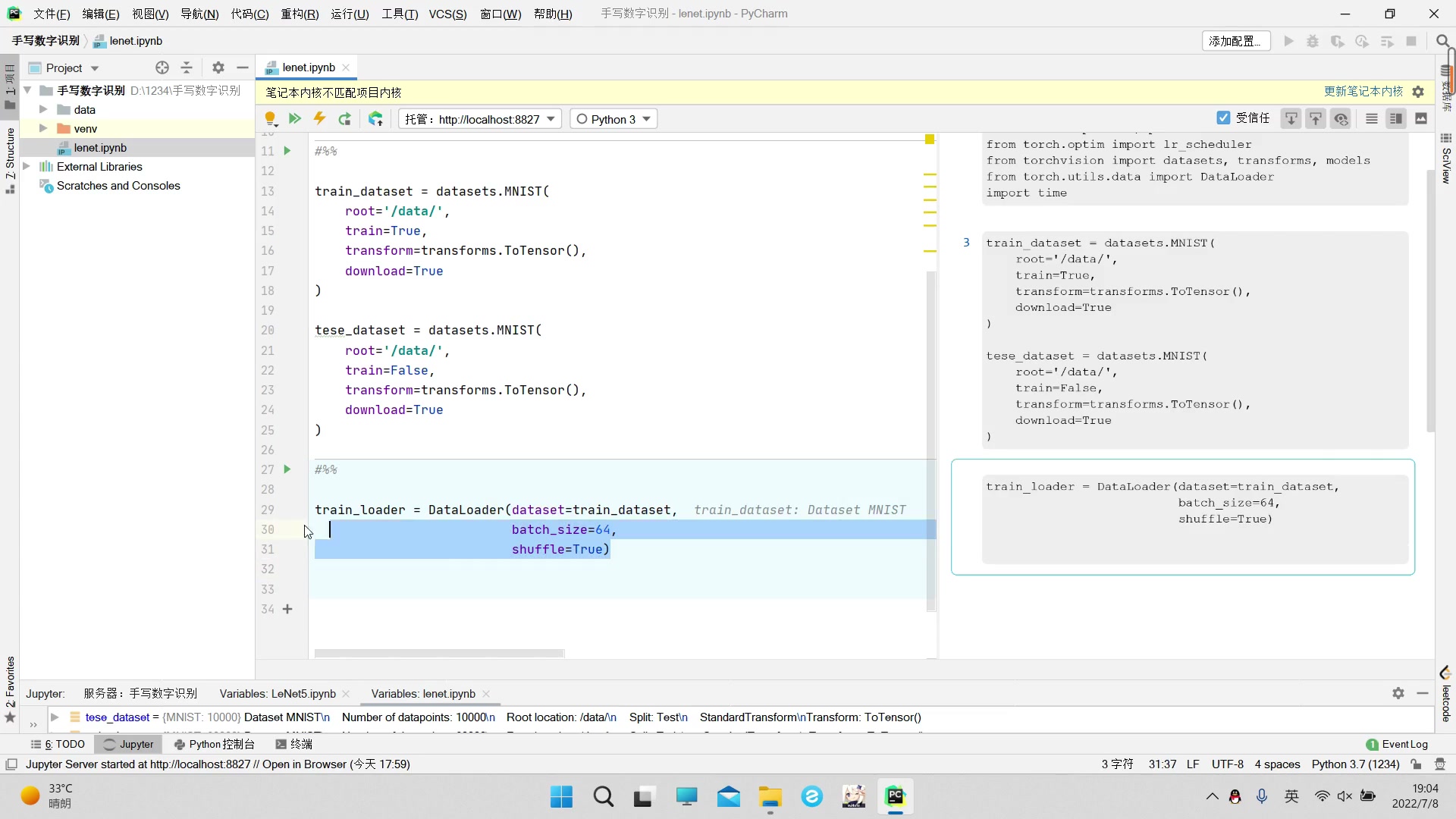This screenshot has width=1456, height=819.
Task: Click 更新笔记本内核 button
Action: pos(1362,91)
